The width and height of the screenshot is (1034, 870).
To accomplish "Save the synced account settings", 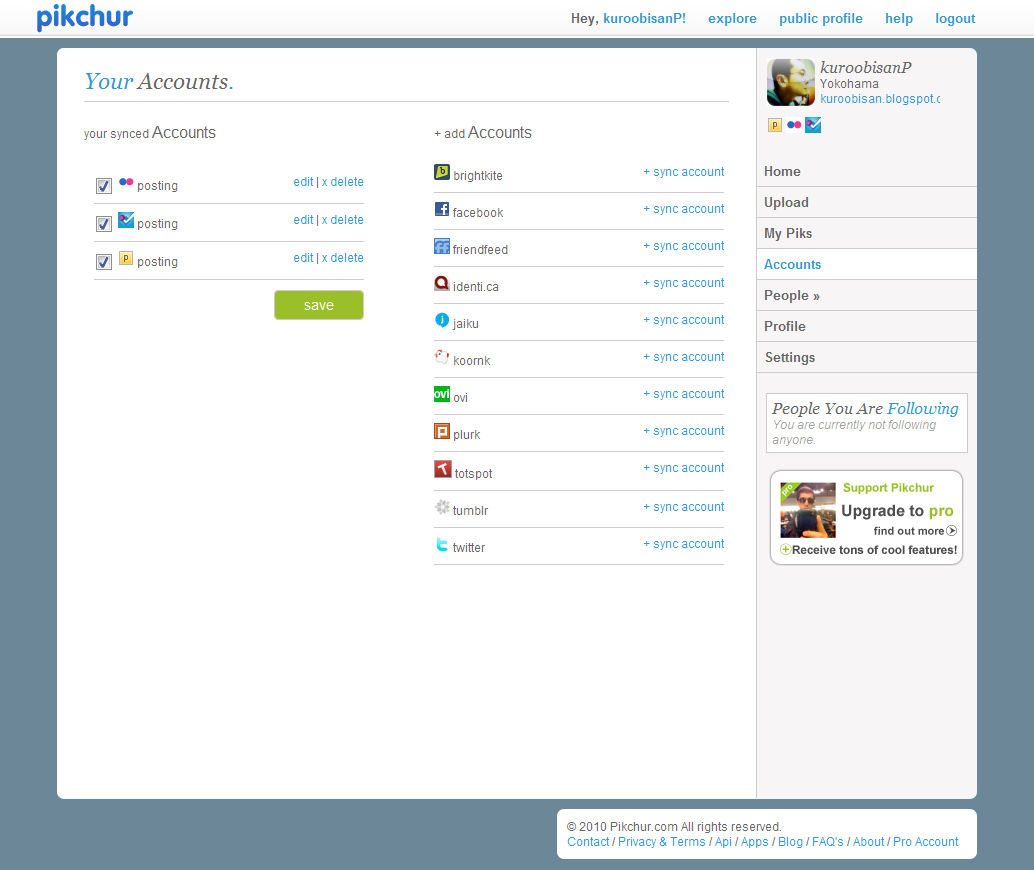I will click(319, 305).
